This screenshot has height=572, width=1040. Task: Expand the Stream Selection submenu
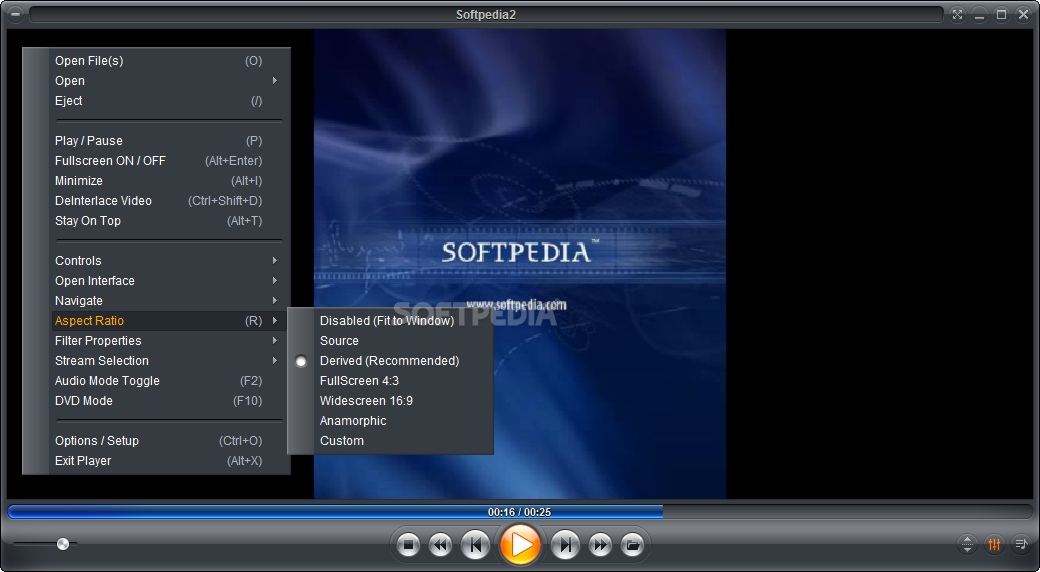[x=169, y=361]
